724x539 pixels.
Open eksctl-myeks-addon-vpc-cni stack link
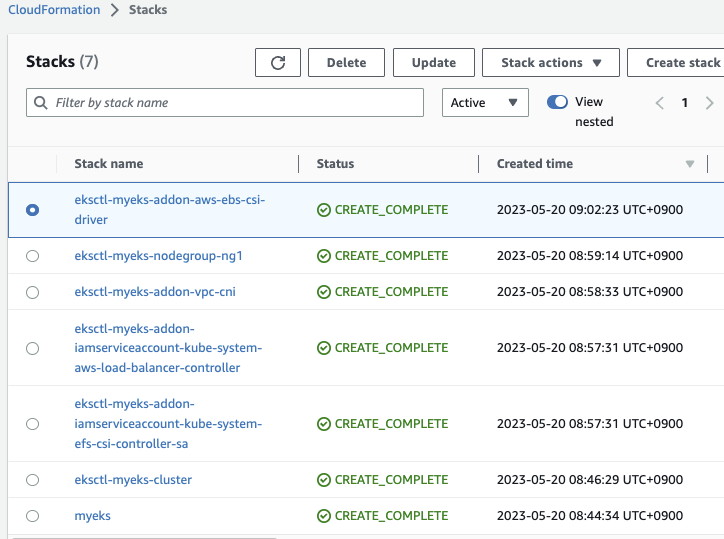coord(155,292)
